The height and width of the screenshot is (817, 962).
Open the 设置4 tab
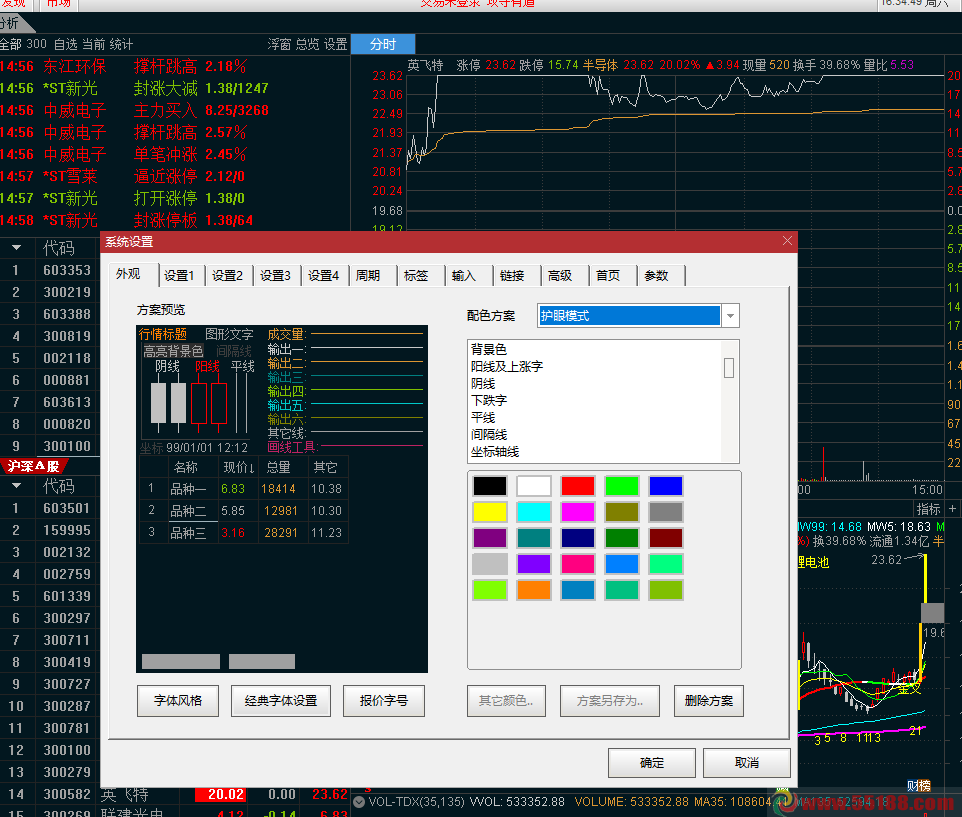pos(323,276)
